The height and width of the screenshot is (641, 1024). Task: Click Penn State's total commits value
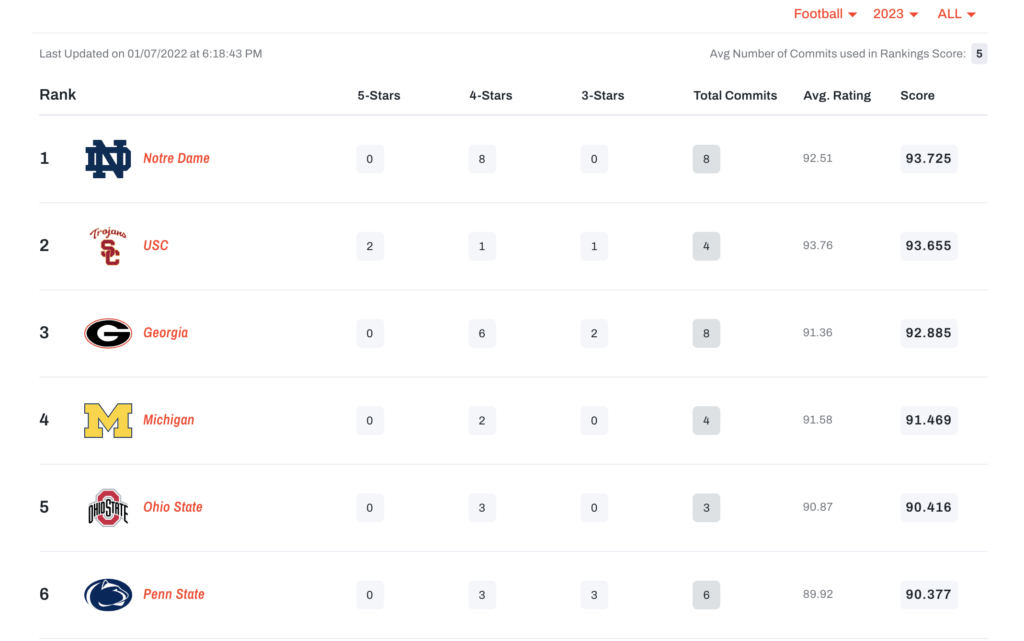tap(706, 595)
